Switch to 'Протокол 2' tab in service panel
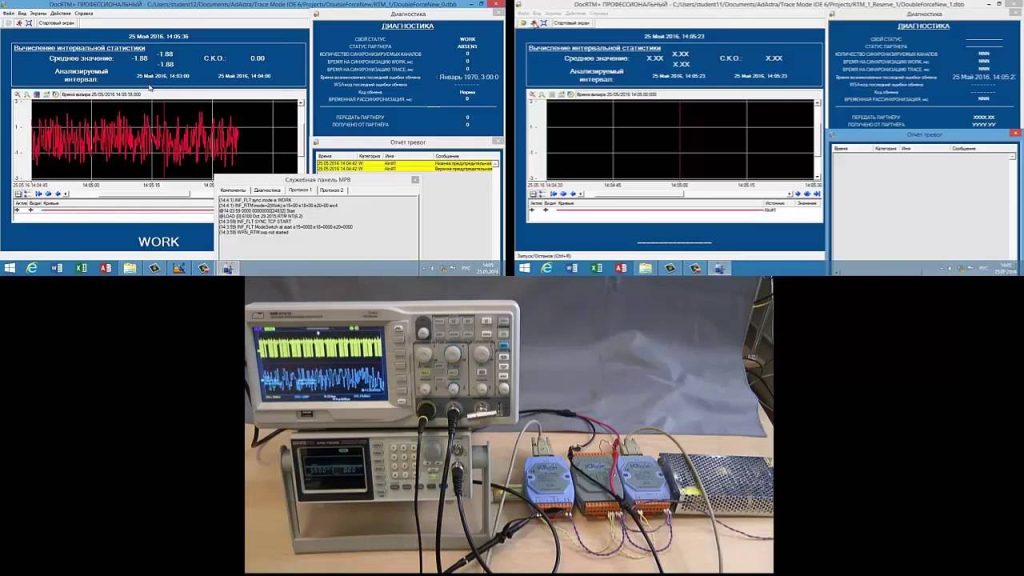 332,190
